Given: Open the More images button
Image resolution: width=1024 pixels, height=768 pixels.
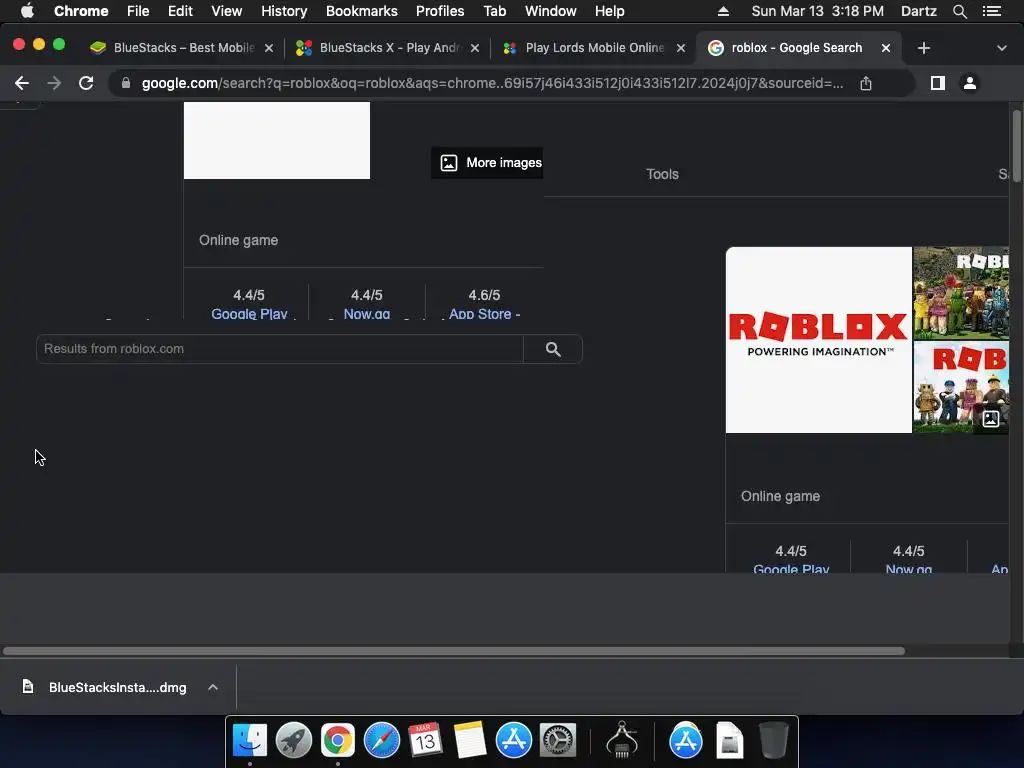Looking at the screenshot, I should [x=487, y=163].
